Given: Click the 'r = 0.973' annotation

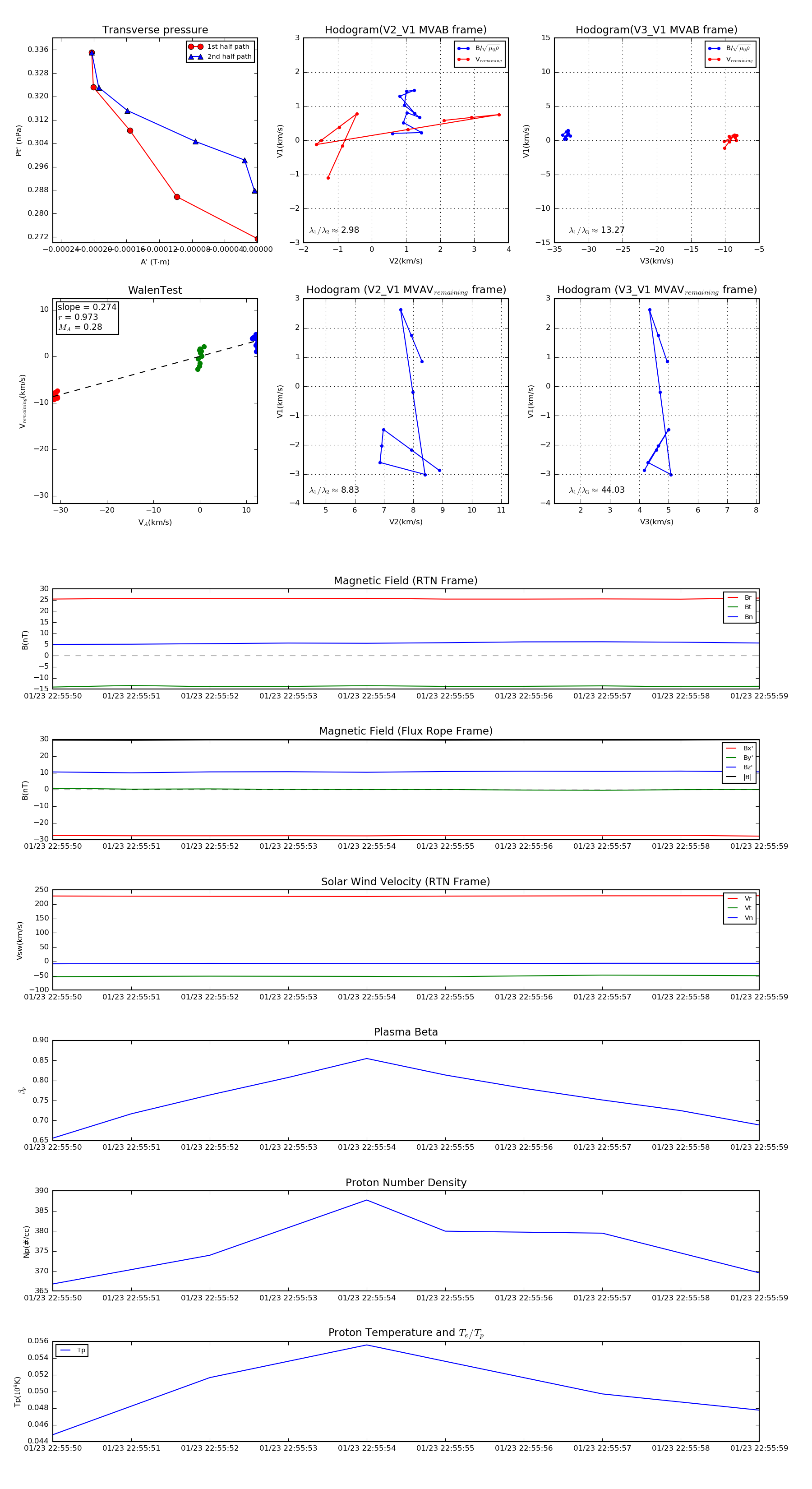Looking at the screenshot, I should 78,317.
